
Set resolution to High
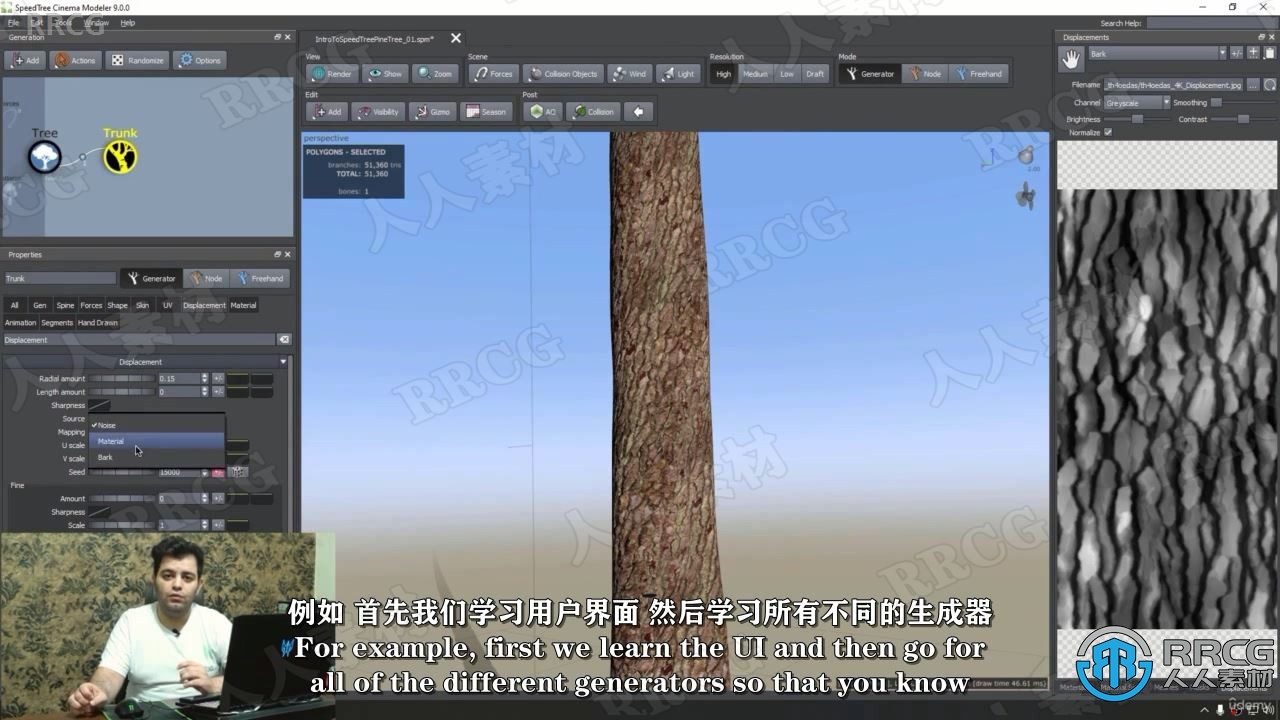click(x=723, y=74)
